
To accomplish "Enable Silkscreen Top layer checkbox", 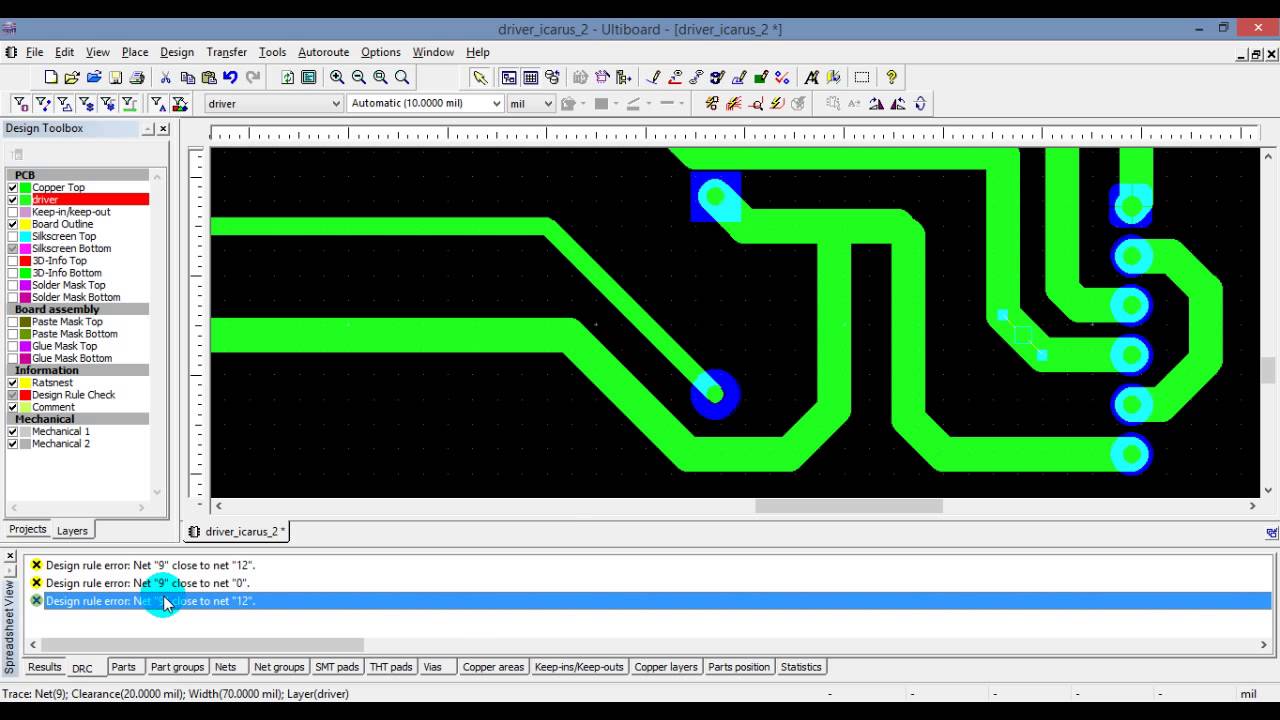I will (x=13, y=236).
